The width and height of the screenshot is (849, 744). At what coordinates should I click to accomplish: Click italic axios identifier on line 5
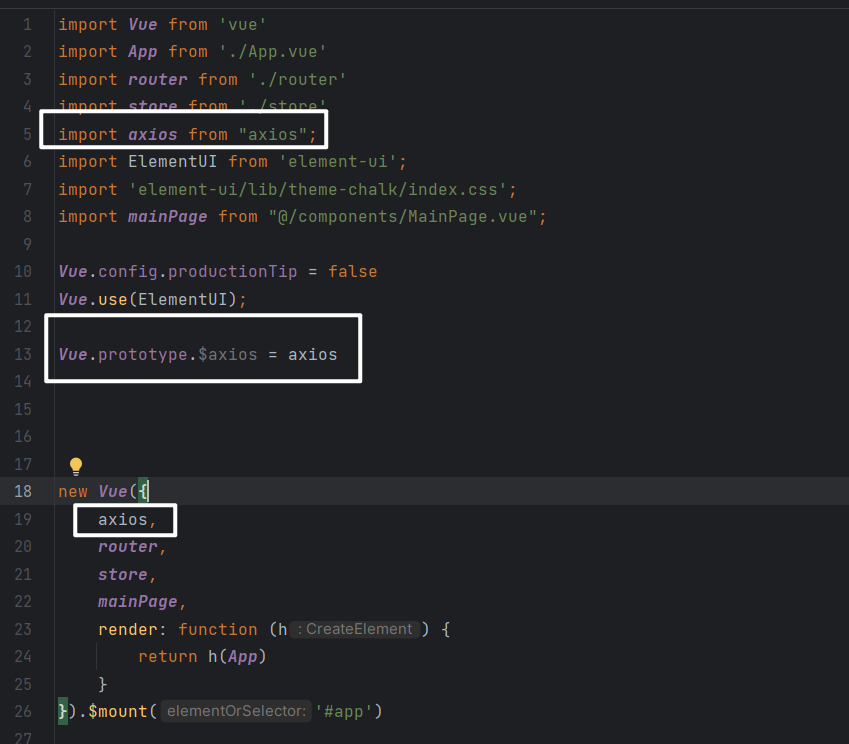pyautogui.click(x=153, y=134)
